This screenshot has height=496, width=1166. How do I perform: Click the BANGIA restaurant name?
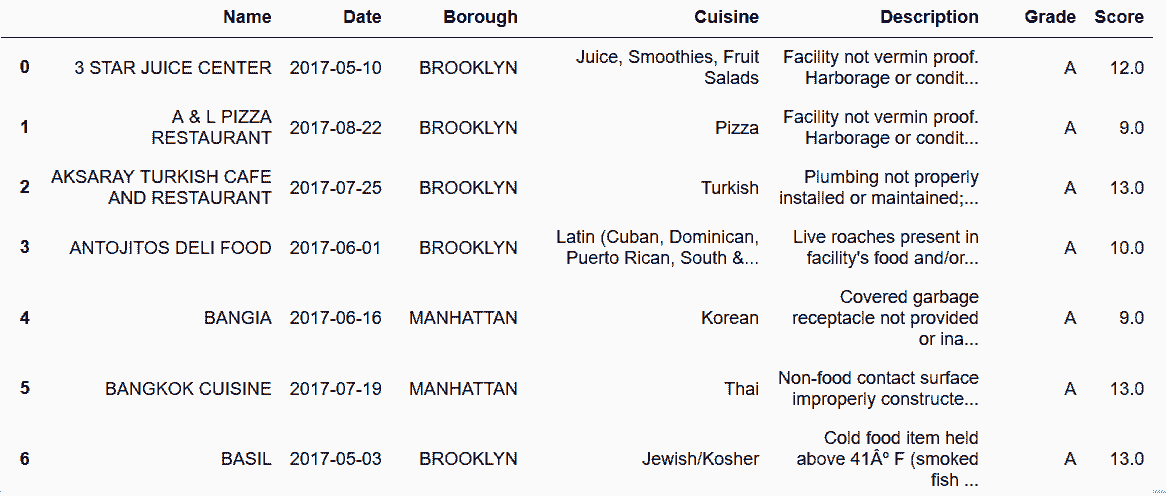(238, 318)
